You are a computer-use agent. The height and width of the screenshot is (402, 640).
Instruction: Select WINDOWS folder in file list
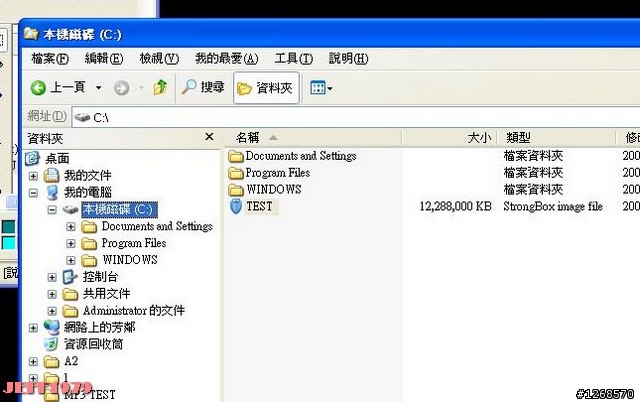(x=265, y=190)
